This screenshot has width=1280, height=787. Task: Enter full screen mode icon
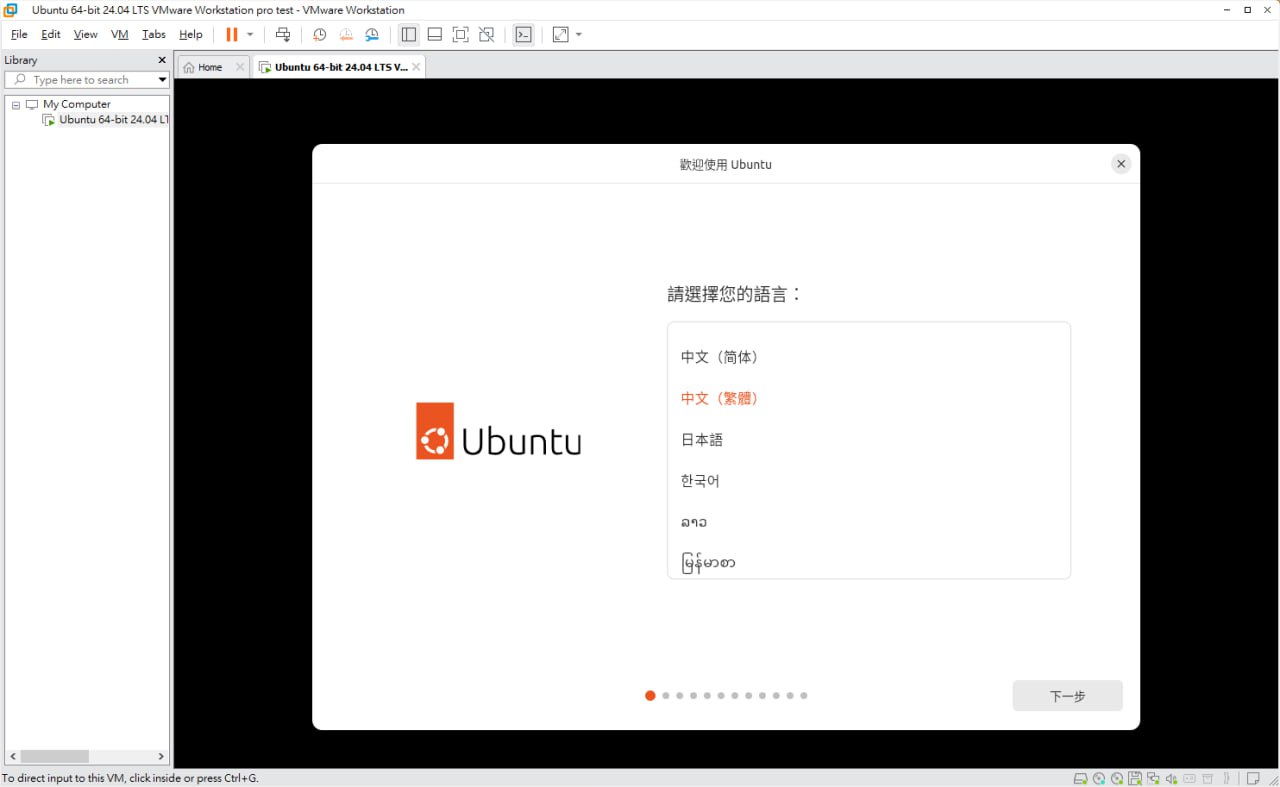tap(460, 35)
